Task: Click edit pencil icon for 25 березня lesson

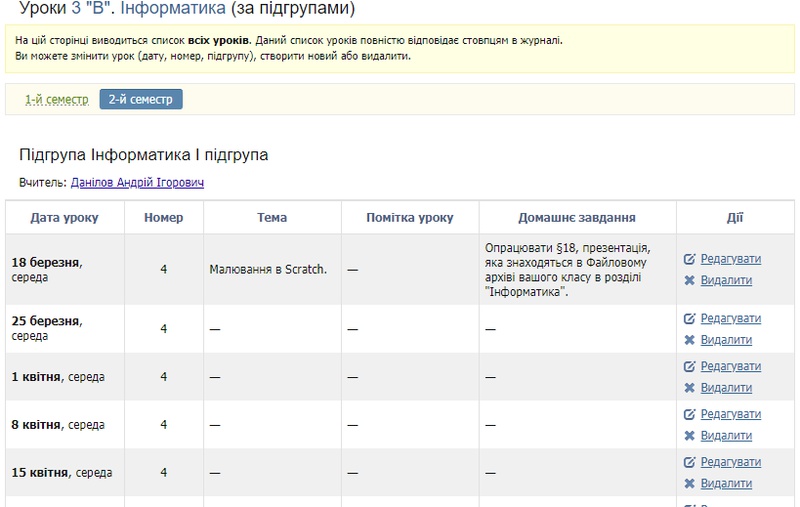Action: [689, 319]
